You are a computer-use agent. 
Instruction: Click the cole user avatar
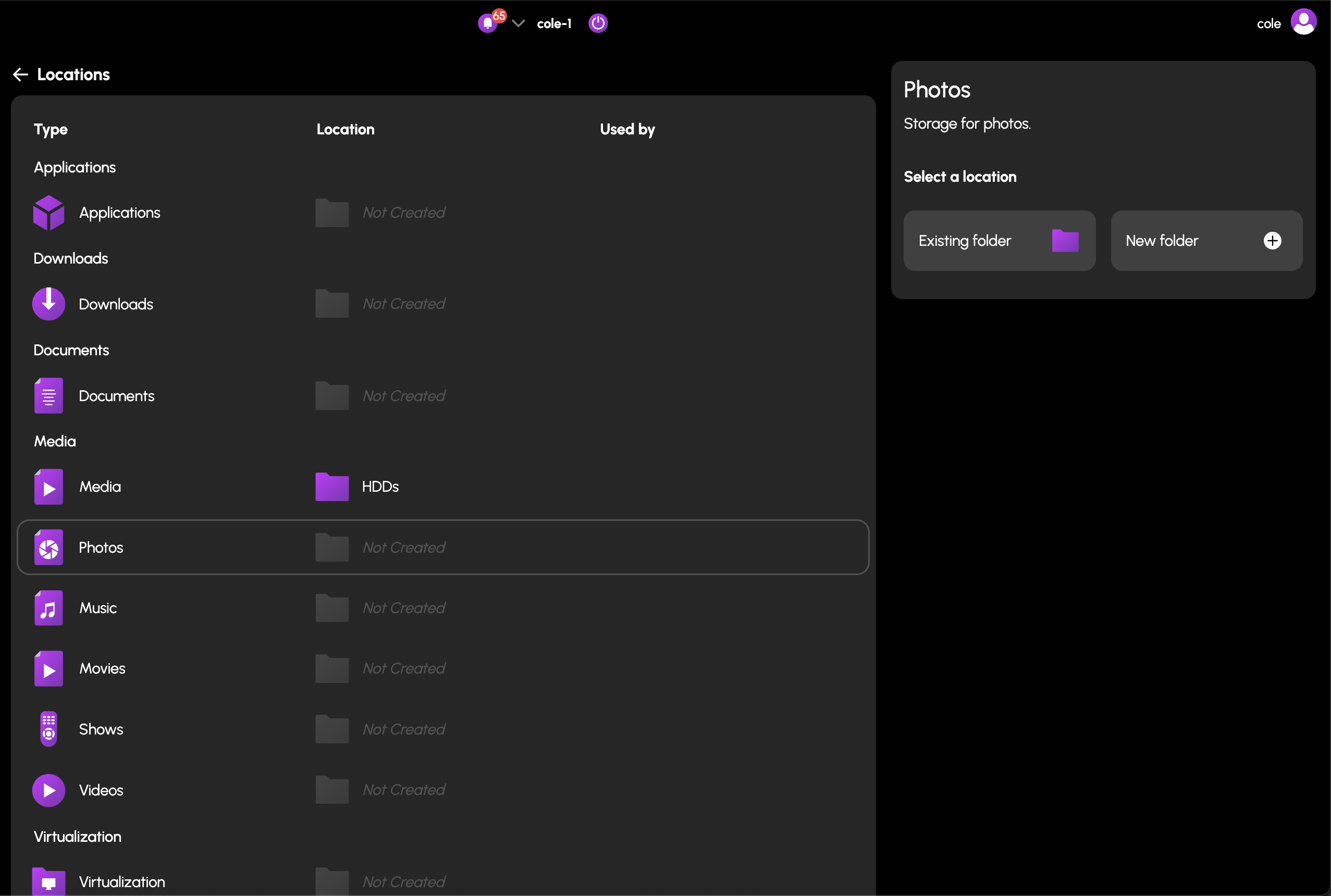(x=1303, y=22)
